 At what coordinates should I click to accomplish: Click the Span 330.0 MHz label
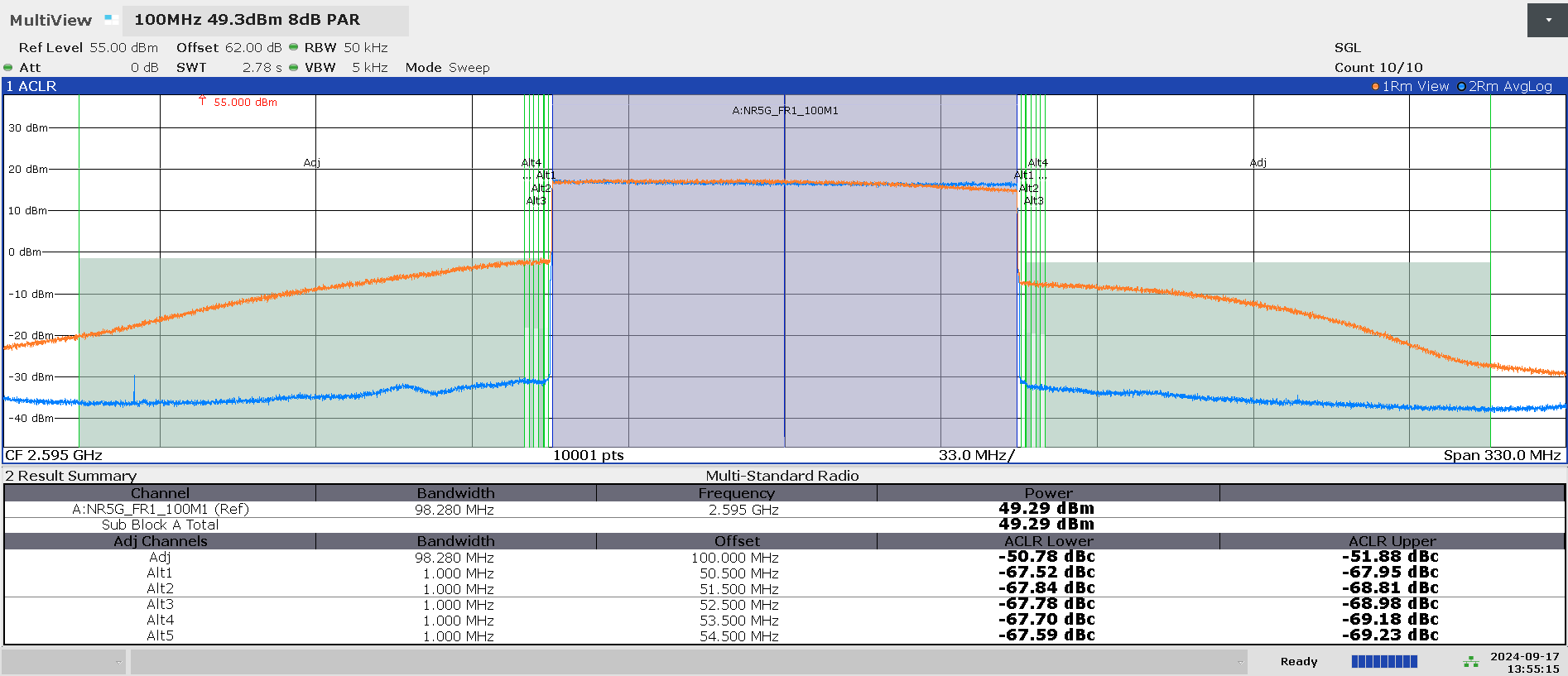(x=1502, y=455)
